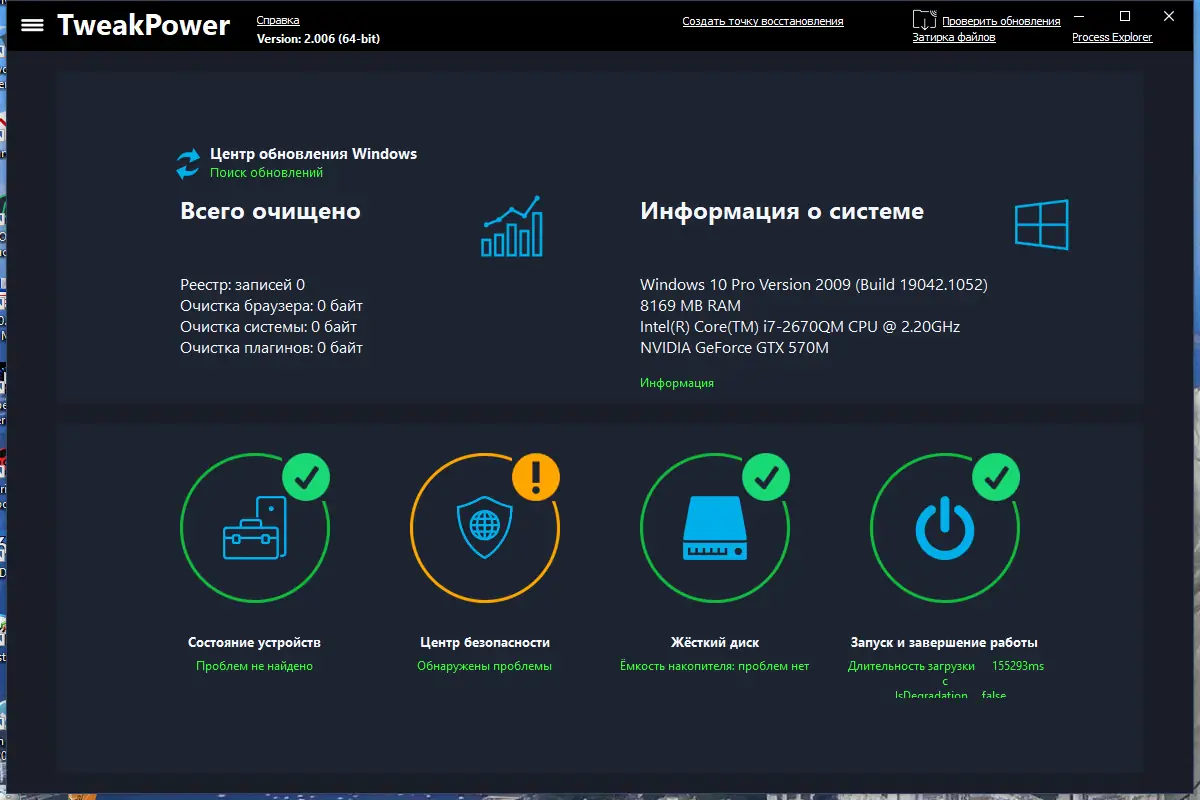Viewport: 1200px width, 800px height.
Task: Click Ёмкость накопителя: проблем нет link
Action: click(x=714, y=666)
